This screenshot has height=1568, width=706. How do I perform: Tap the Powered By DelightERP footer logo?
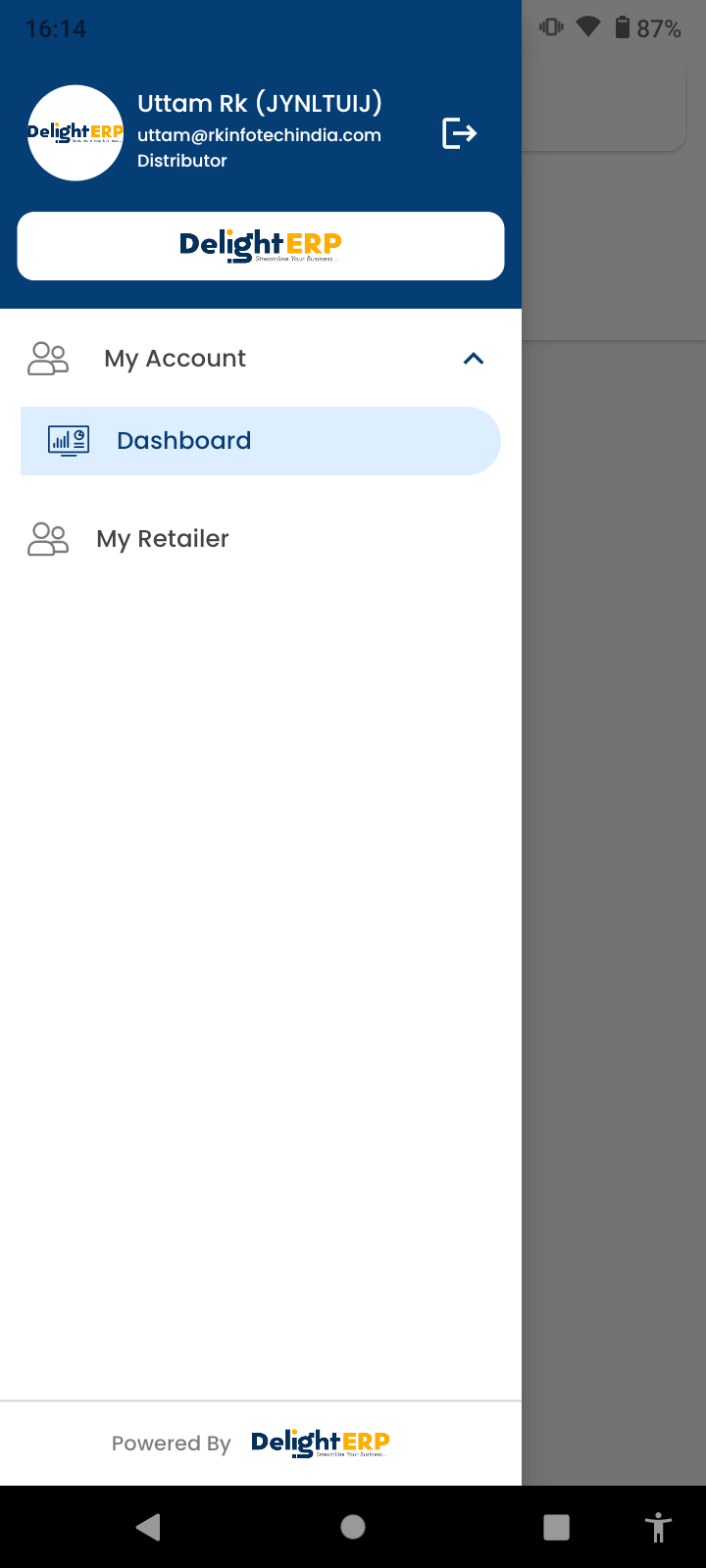tap(321, 1443)
